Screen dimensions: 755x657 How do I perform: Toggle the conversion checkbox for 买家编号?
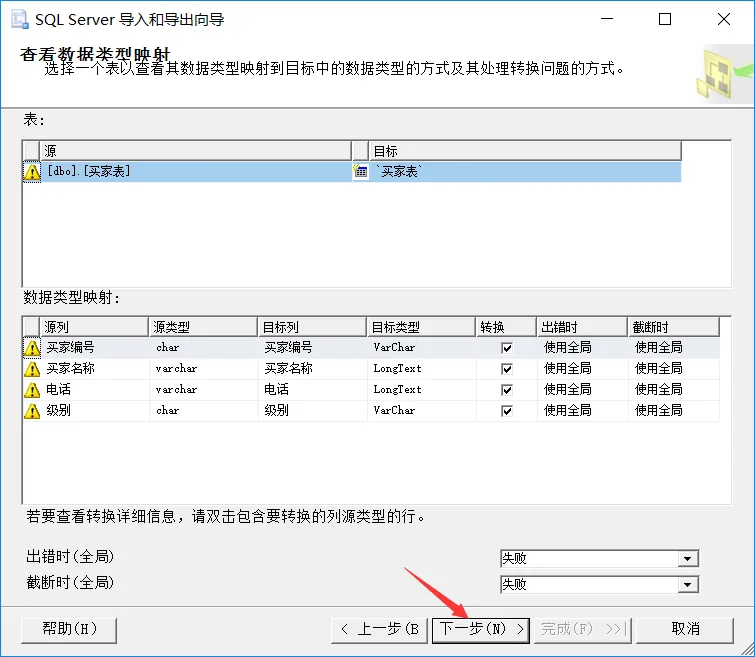507,348
